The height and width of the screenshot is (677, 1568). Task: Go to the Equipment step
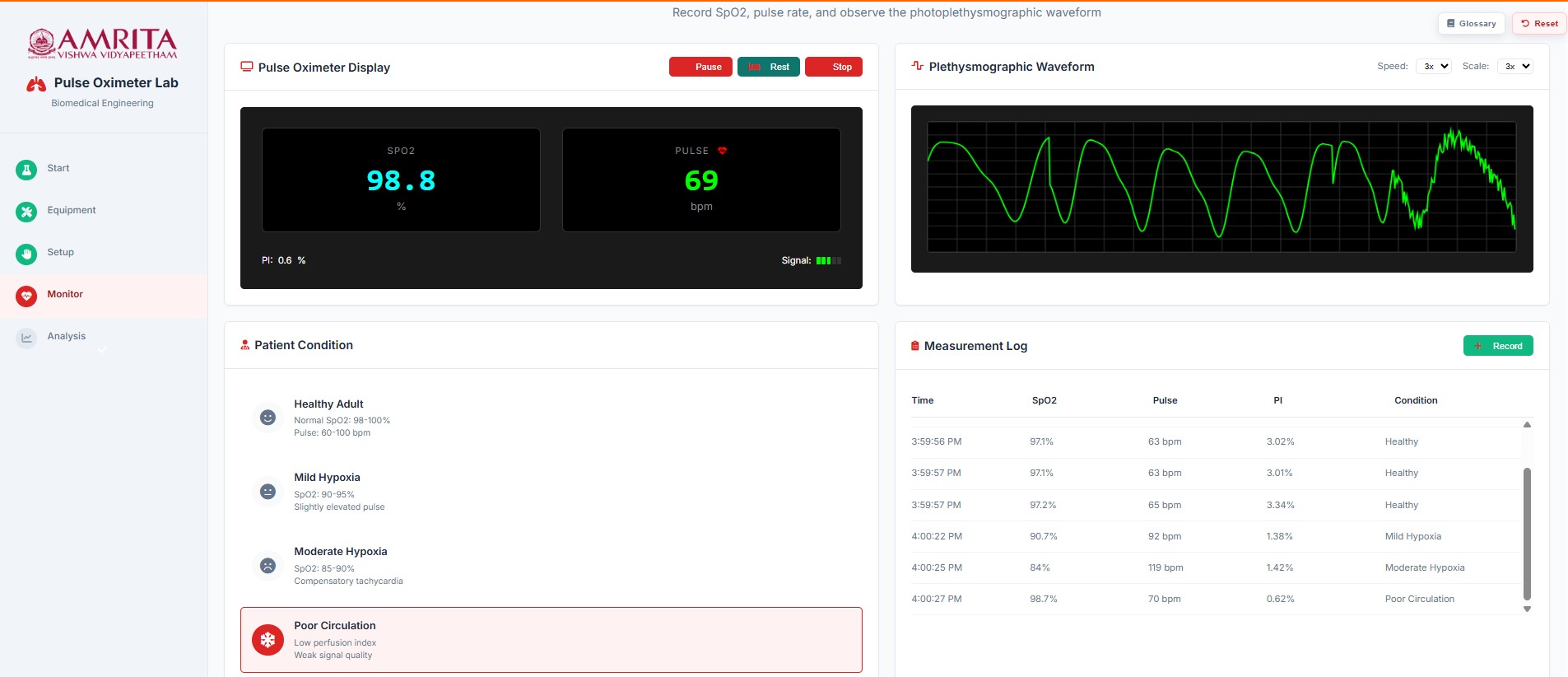point(72,211)
